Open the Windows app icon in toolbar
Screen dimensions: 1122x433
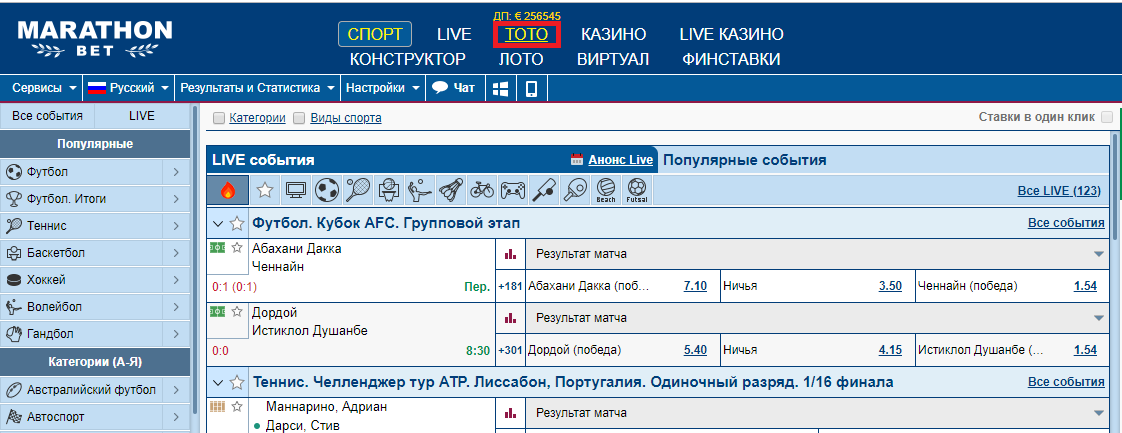click(500, 88)
